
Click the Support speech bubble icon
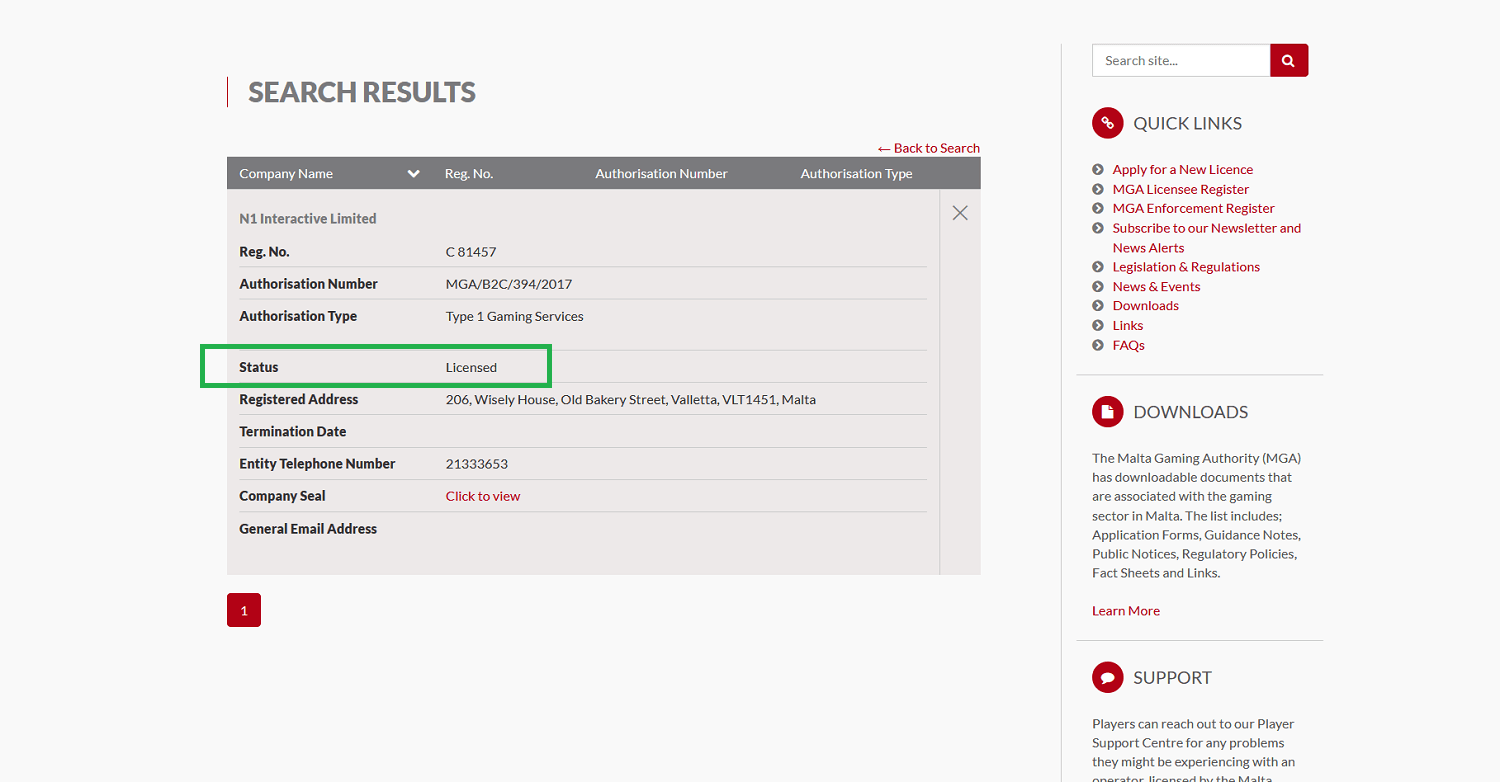point(1107,677)
